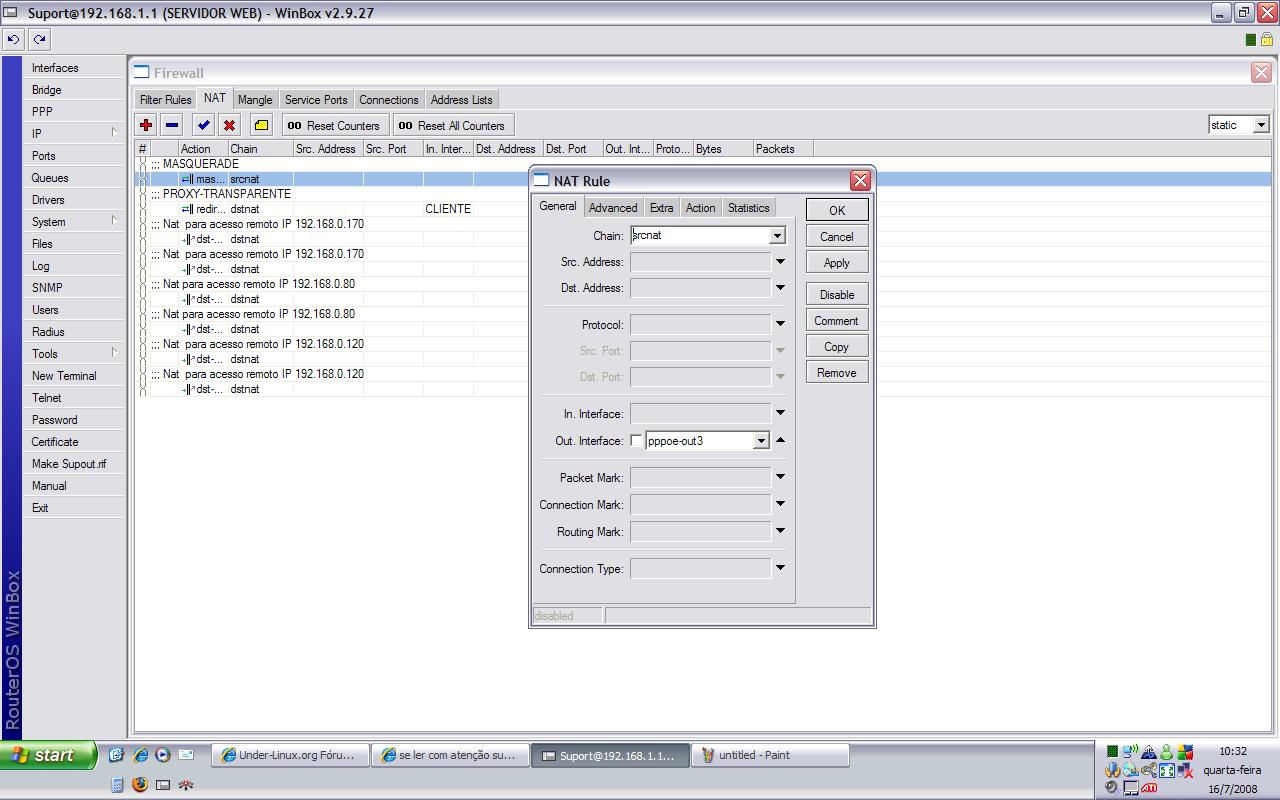Screen dimensions: 1280x800
Task: Launch Internet Explorer from quick launch
Action: pyautogui.click(x=141, y=755)
